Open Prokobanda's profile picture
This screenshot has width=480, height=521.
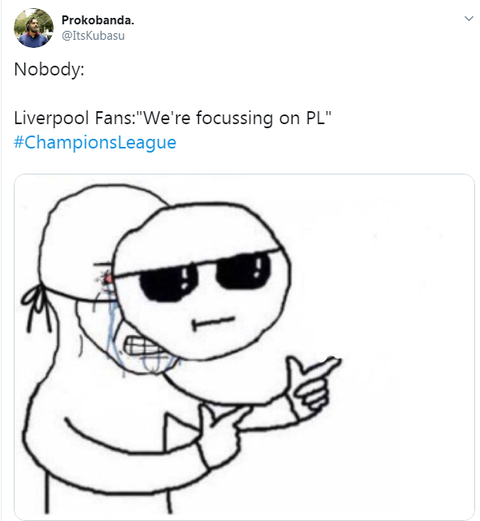pos(33,28)
